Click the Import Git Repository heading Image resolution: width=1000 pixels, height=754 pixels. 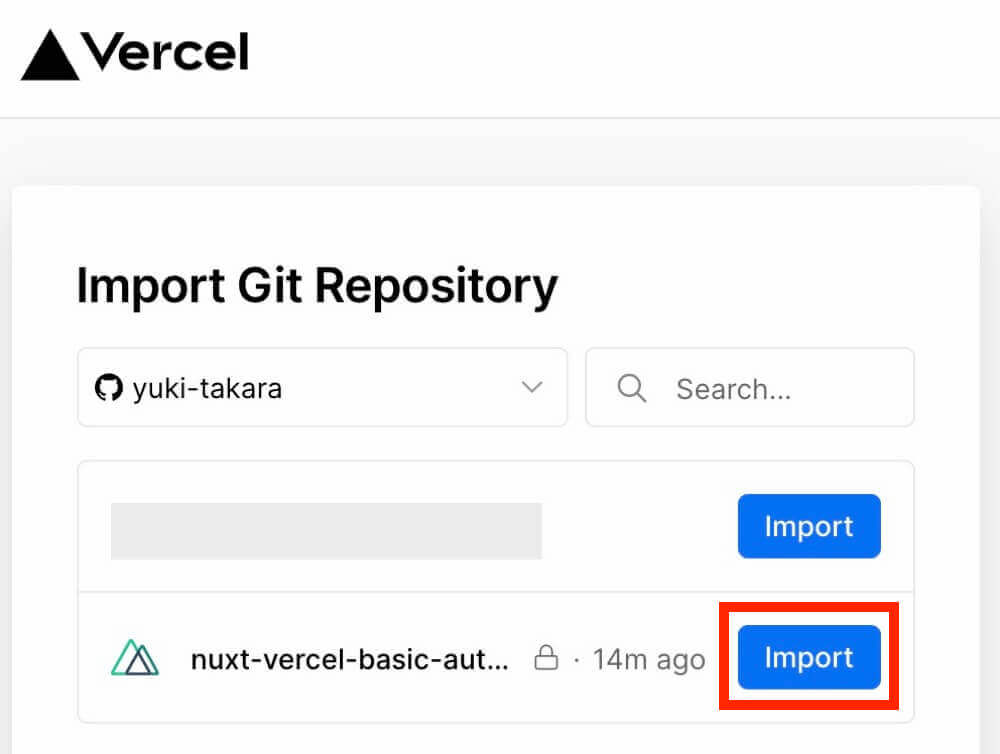(x=316, y=286)
